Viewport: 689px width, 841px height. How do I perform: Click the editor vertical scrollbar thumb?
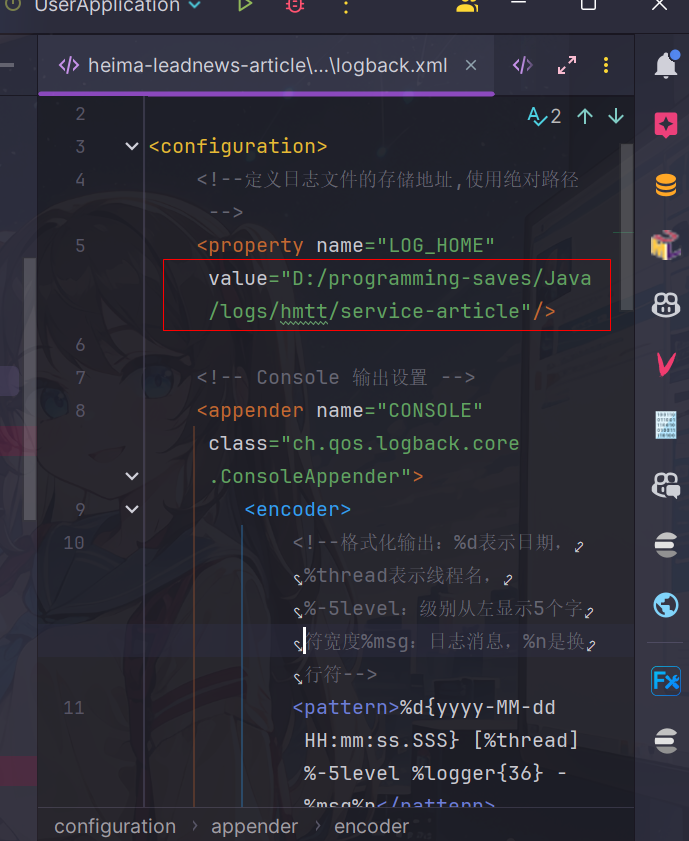click(x=626, y=226)
